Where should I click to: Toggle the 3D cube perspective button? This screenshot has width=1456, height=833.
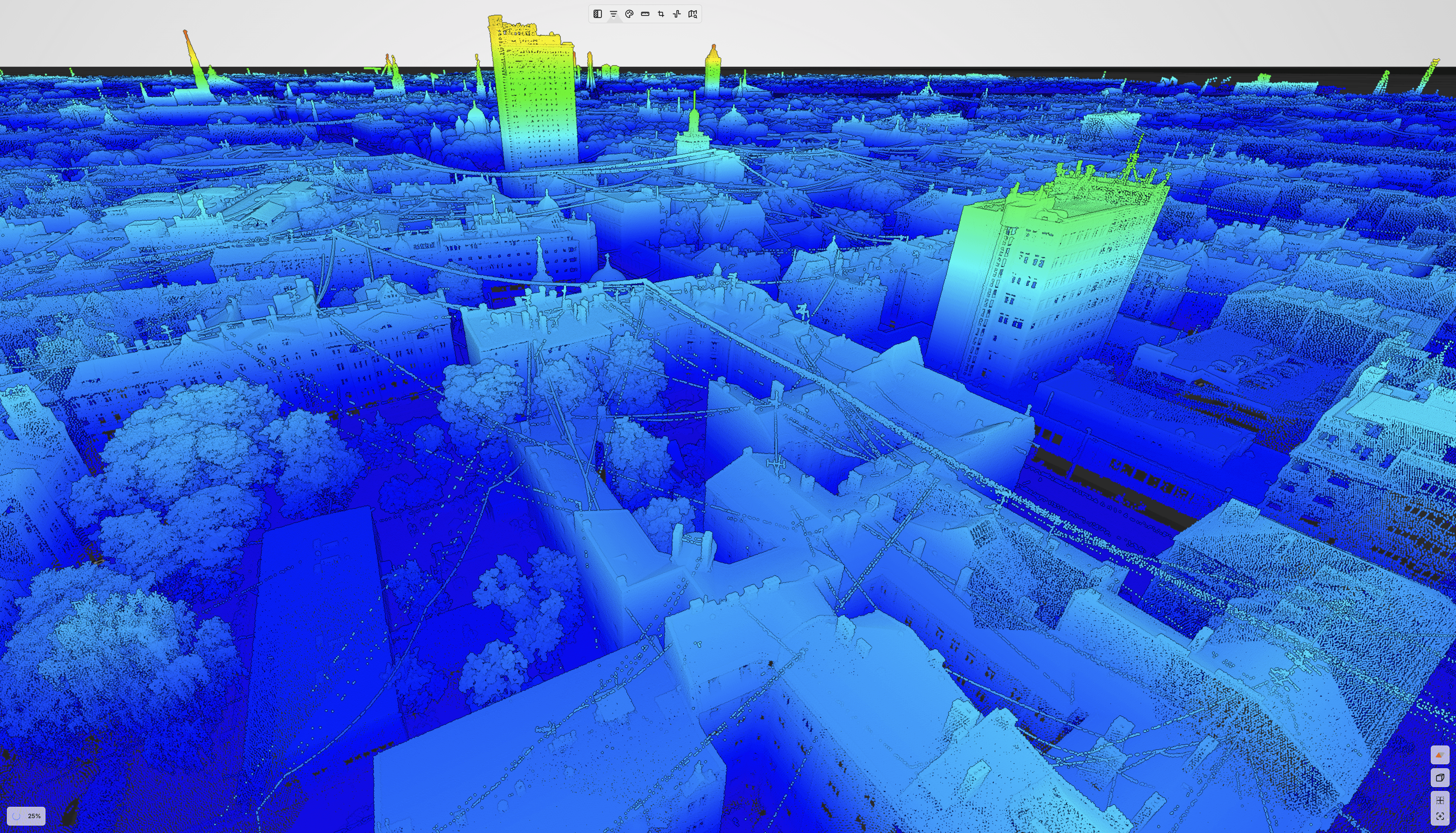click(x=1439, y=777)
